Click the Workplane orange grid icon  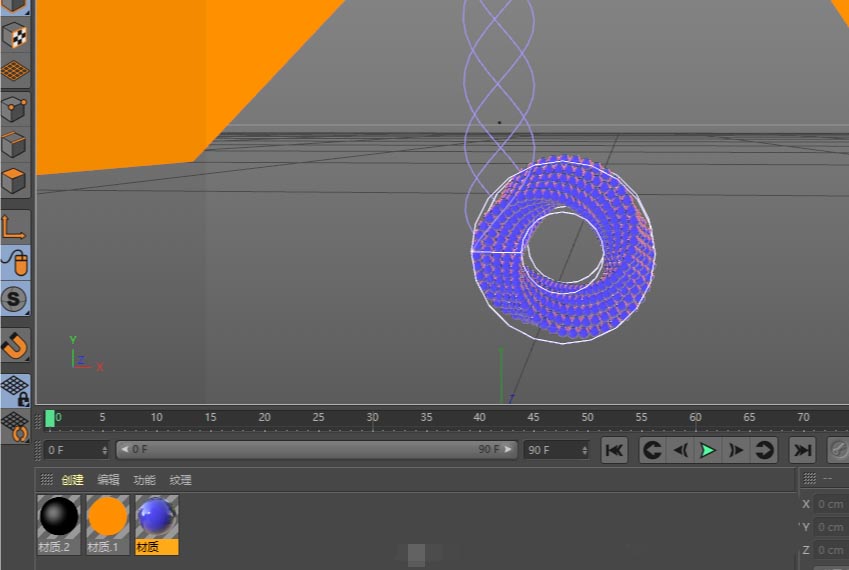coord(15,70)
